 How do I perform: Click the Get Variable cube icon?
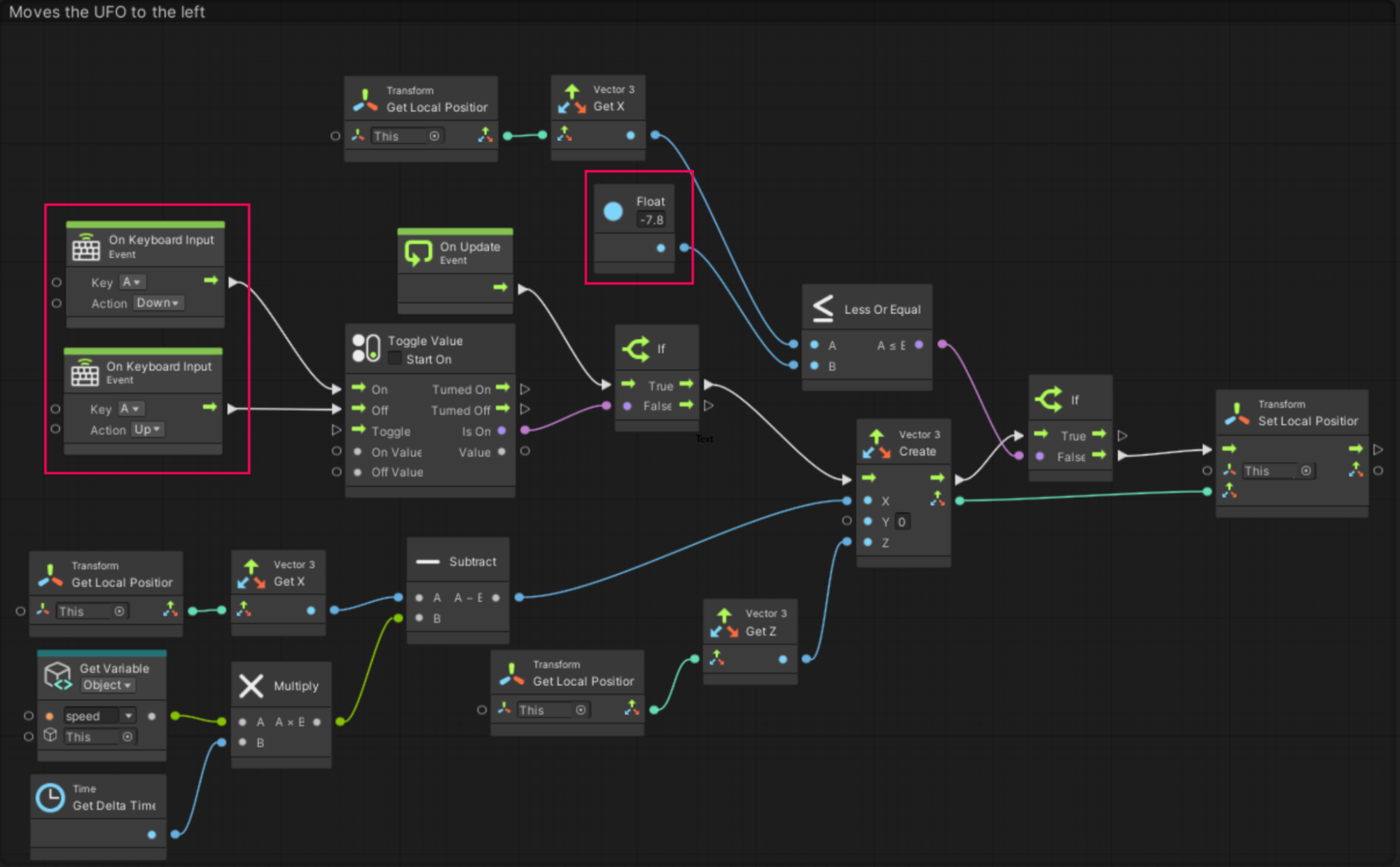pyautogui.click(x=57, y=676)
